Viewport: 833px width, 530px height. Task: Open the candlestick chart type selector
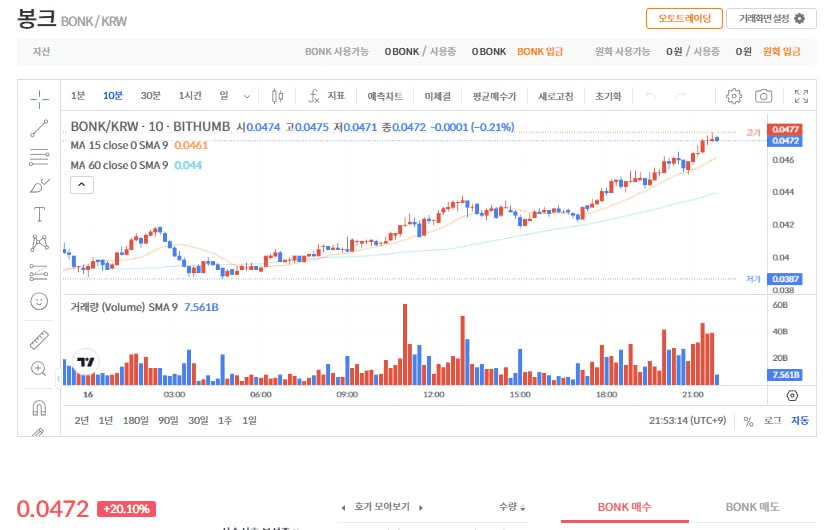(x=277, y=96)
